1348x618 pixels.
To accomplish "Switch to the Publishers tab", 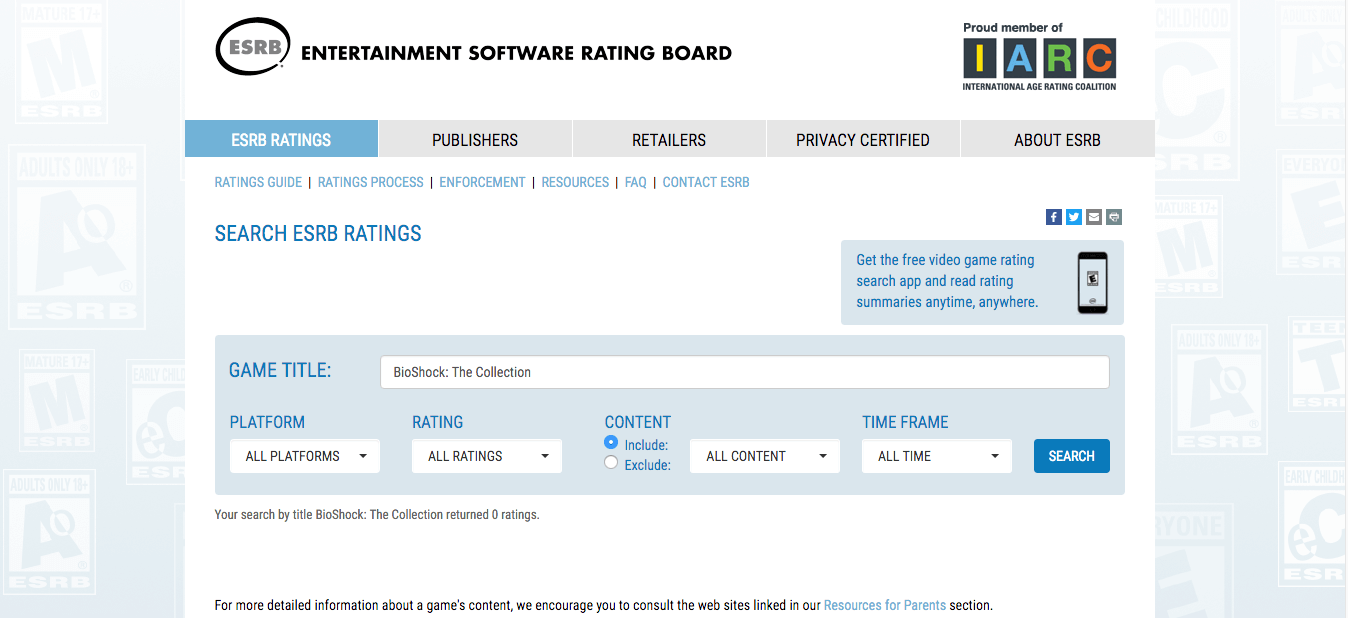I will pos(475,140).
